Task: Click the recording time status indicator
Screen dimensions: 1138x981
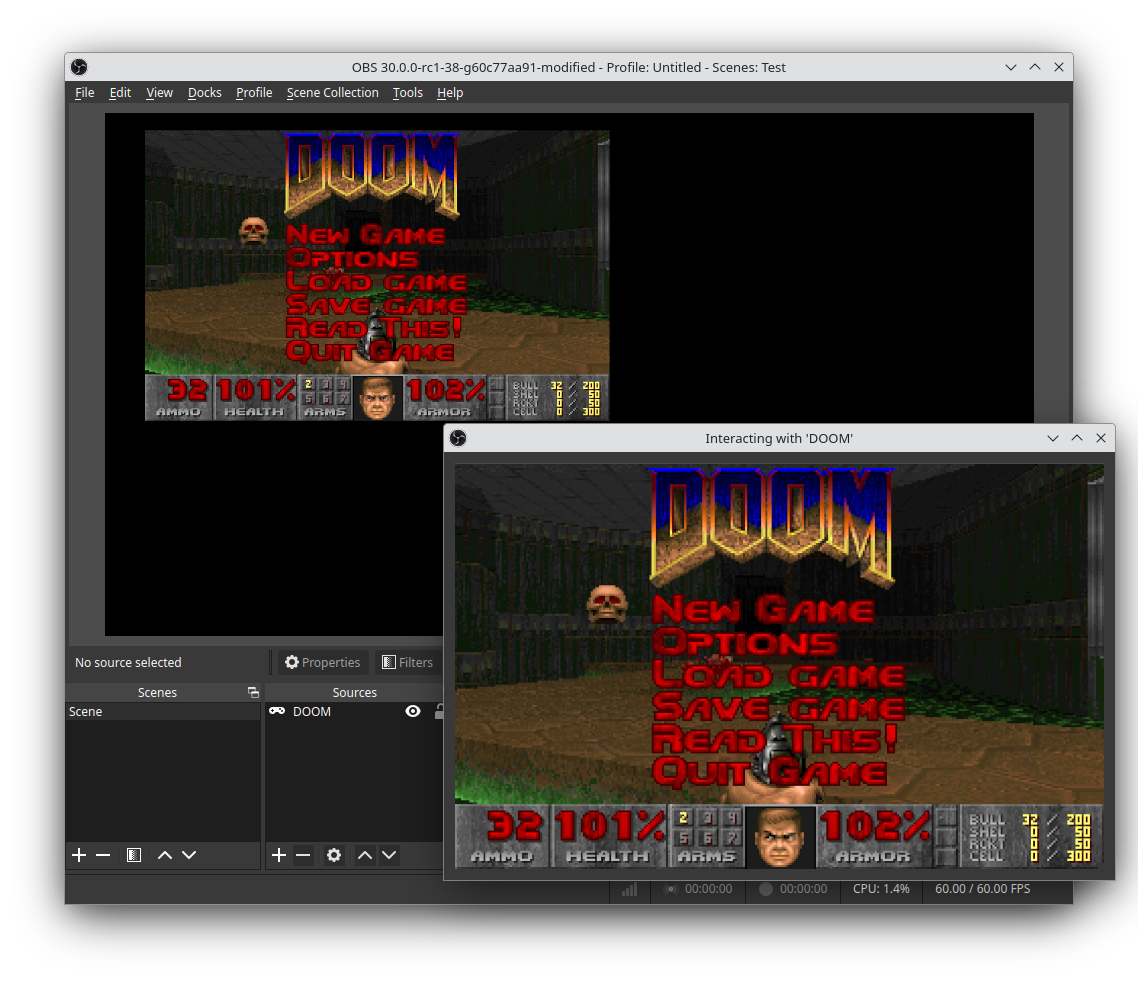Action: (x=793, y=889)
